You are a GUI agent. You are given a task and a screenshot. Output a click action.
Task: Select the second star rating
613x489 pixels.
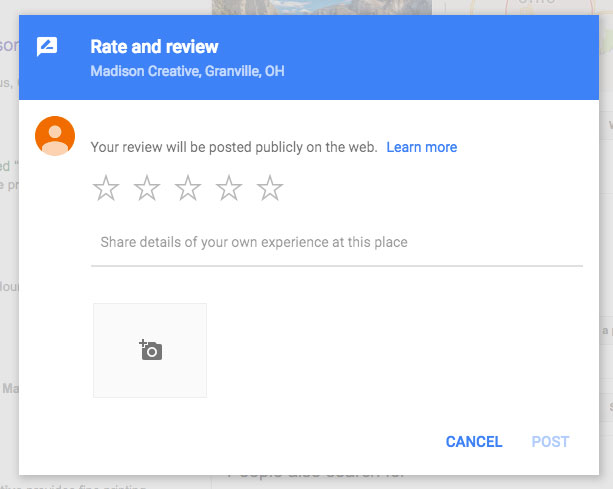[x=147, y=188]
